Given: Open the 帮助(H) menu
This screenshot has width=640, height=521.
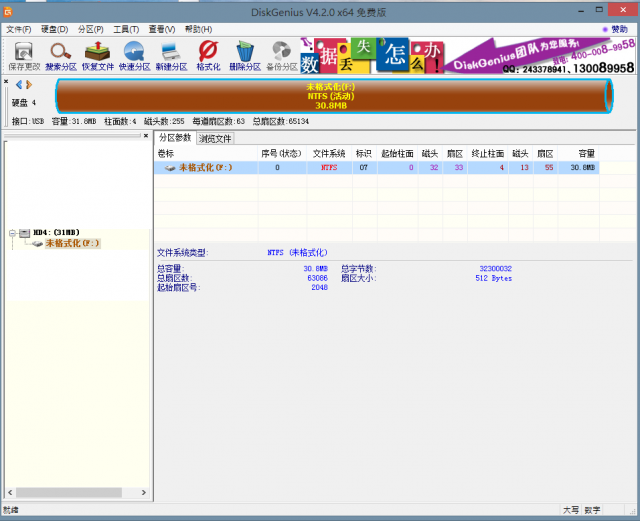Looking at the screenshot, I should point(198,29).
